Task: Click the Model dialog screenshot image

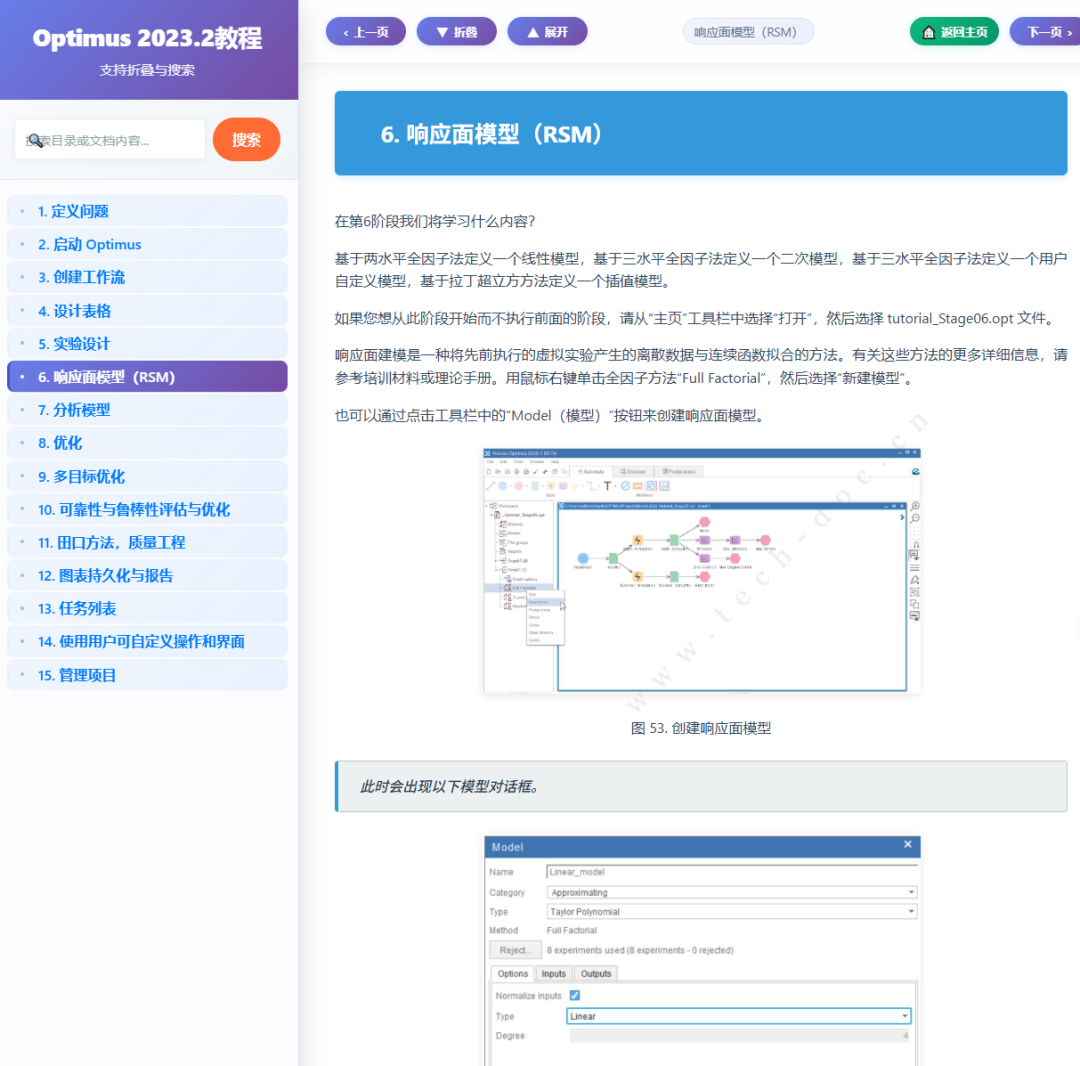Action: (x=702, y=951)
